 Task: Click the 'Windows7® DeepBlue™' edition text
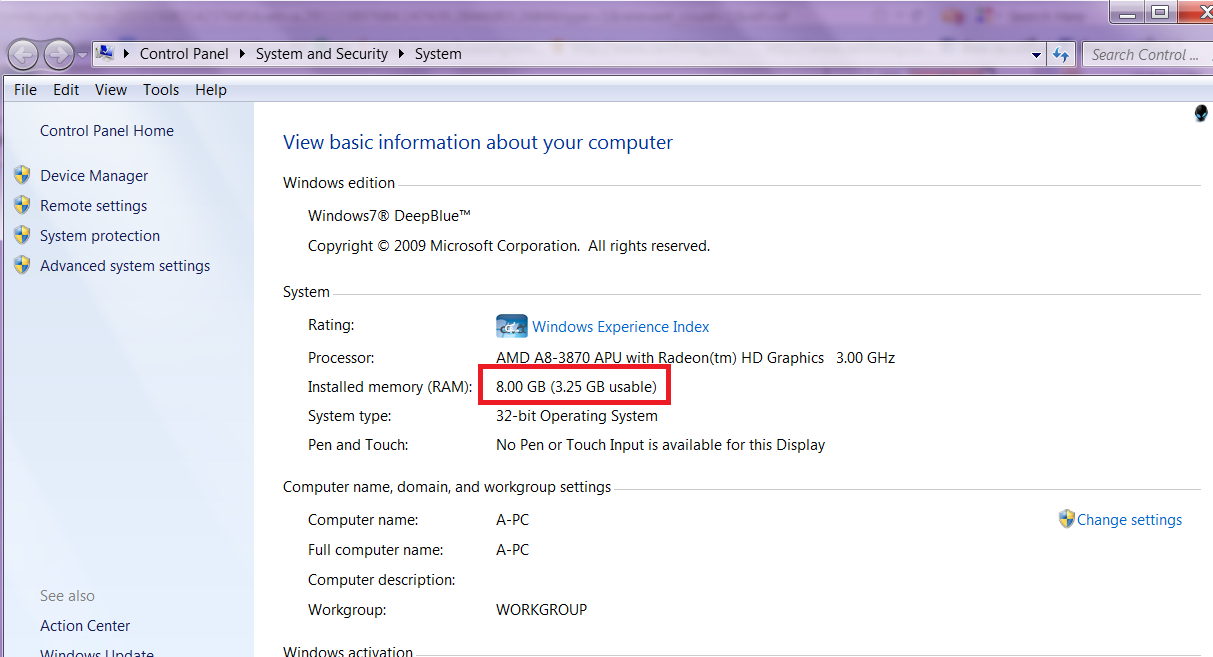click(389, 216)
